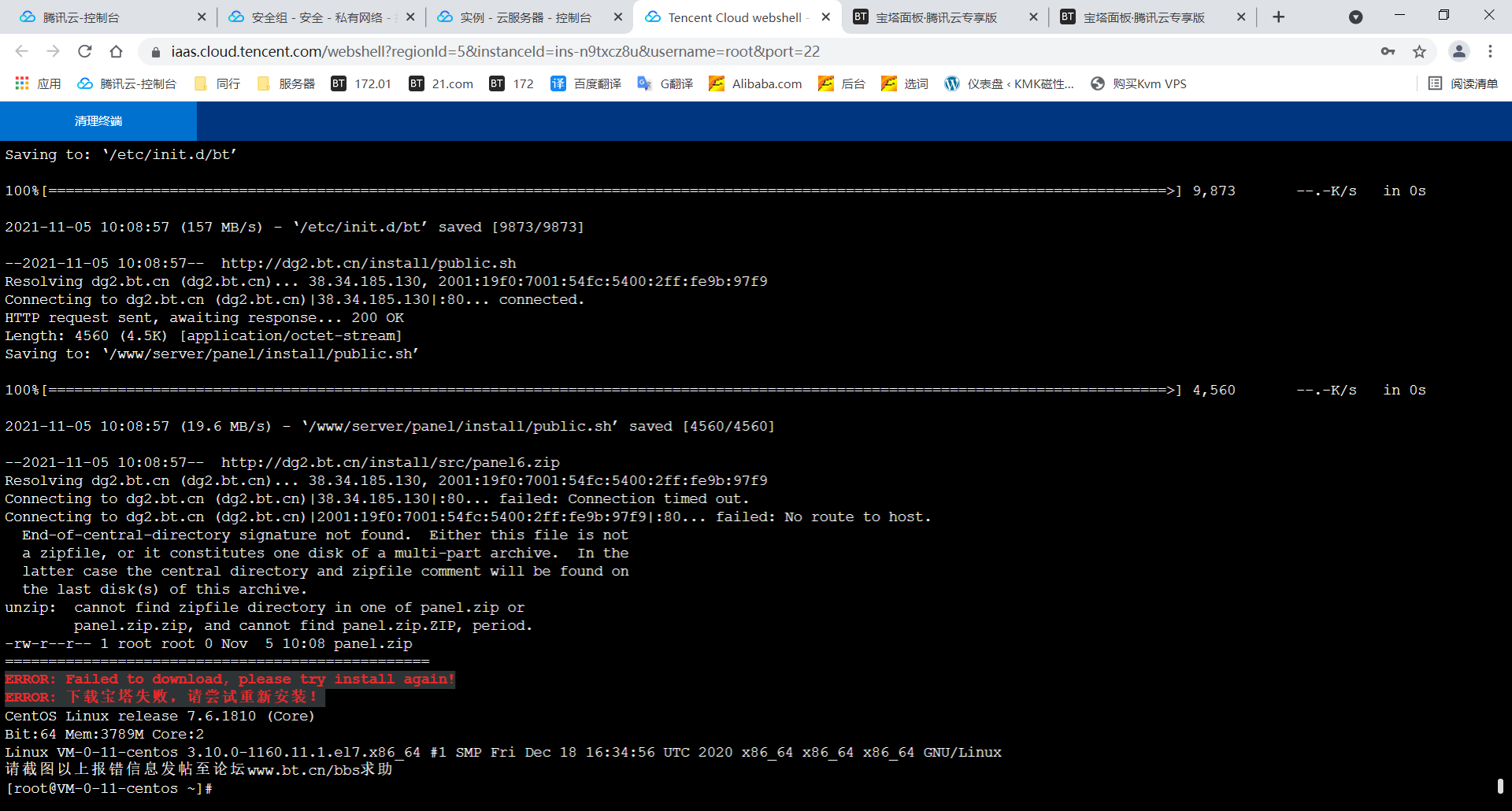Screen dimensions: 1512x811
Task: Open the 后台 bookmark
Action: coord(842,83)
